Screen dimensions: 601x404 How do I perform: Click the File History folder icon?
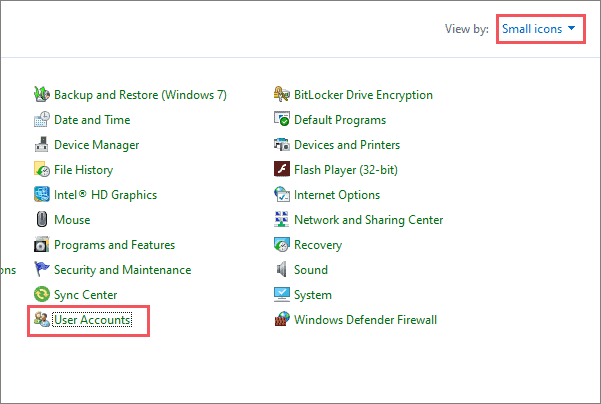(42, 169)
